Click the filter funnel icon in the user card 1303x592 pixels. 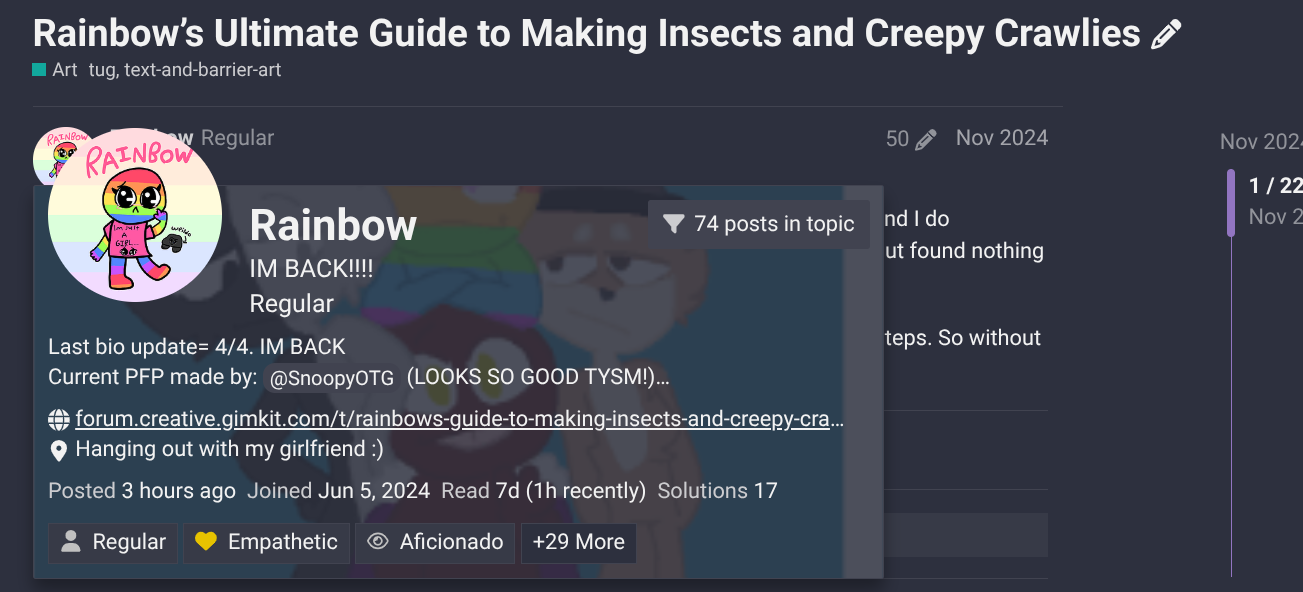(x=674, y=224)
